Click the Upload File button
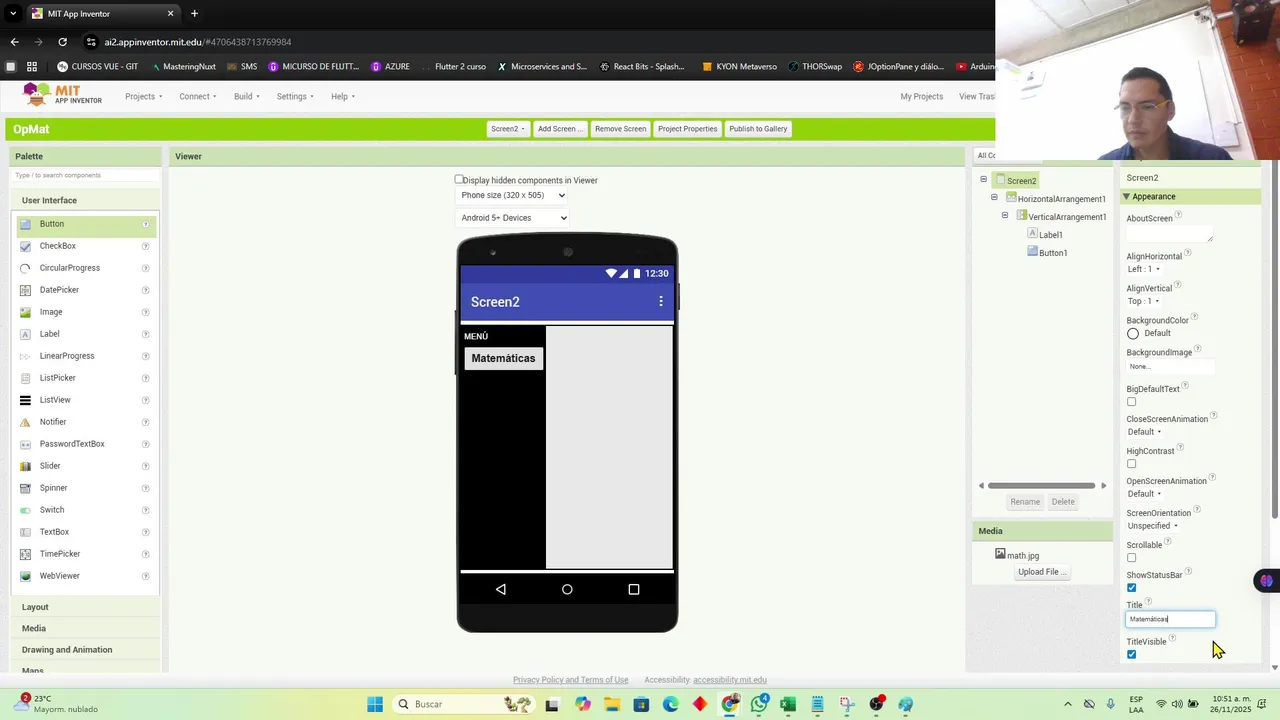The width and height of the screenshot is (1280, 720). 1041,572
